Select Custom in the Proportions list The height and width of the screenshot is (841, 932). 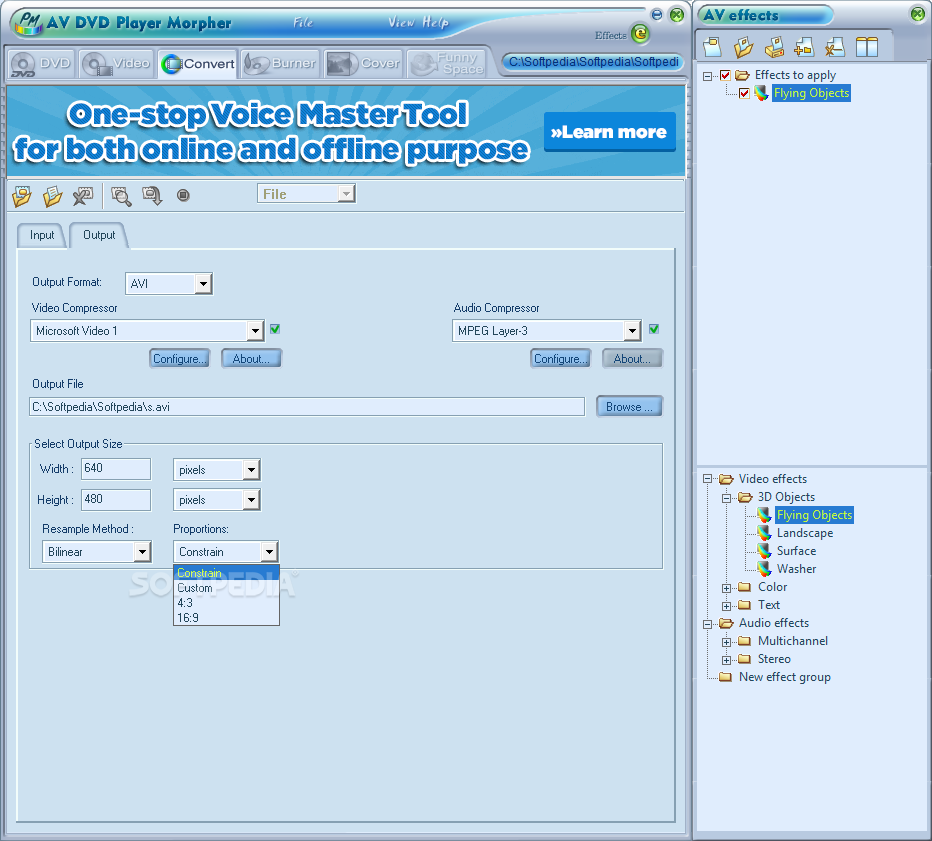[x=226, y=588]
